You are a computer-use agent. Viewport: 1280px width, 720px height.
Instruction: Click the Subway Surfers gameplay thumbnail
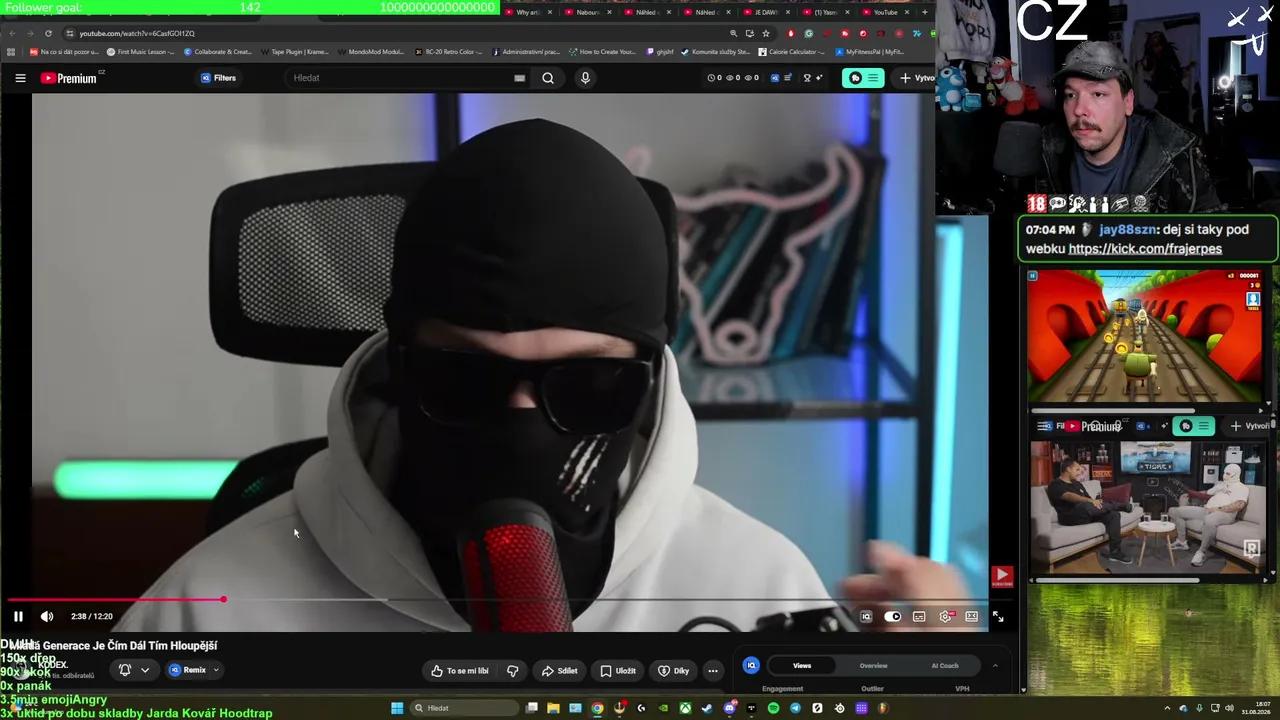pos(1147,338)
